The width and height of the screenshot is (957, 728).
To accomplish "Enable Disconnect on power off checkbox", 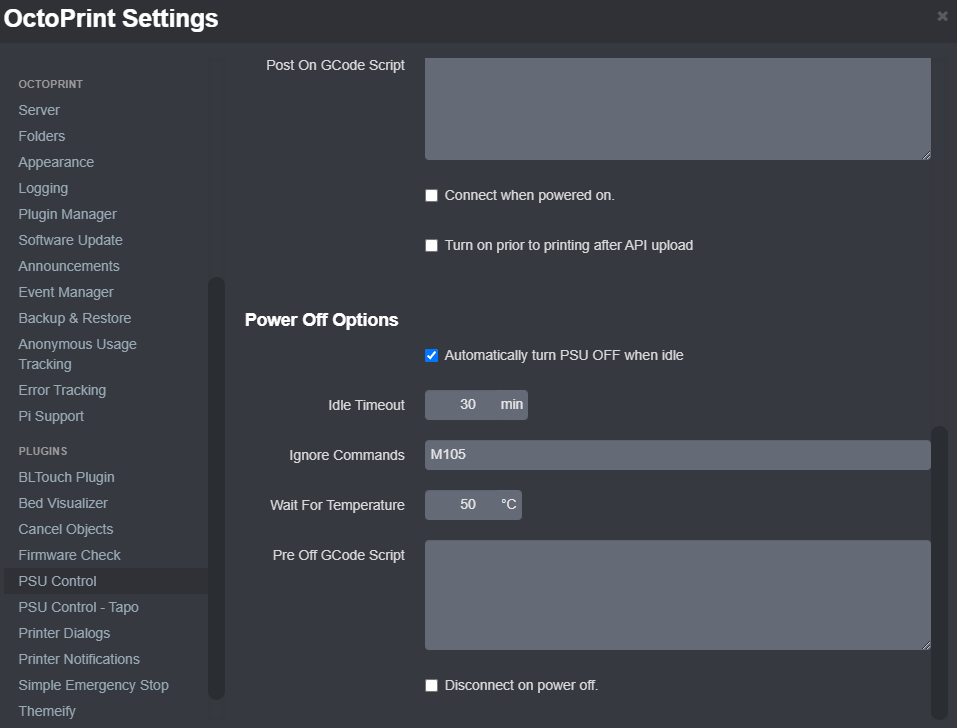I will point(432,686).
